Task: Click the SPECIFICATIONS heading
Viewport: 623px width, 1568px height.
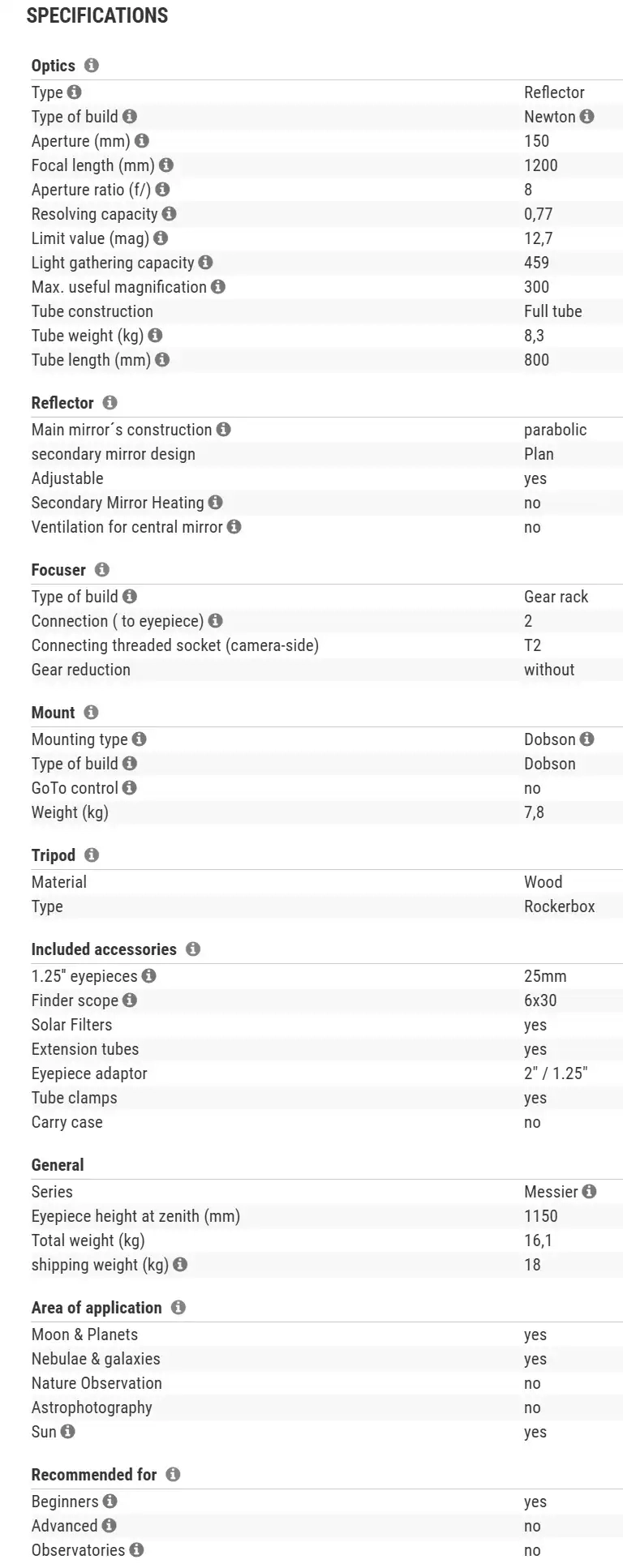Action: click(97, 15)
